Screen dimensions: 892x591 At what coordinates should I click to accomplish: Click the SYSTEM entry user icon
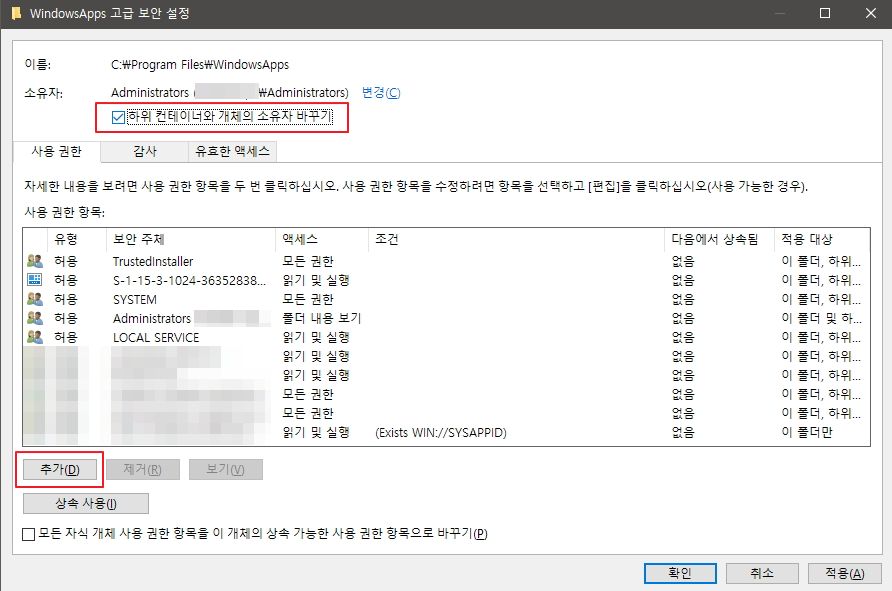pos(35,299)
